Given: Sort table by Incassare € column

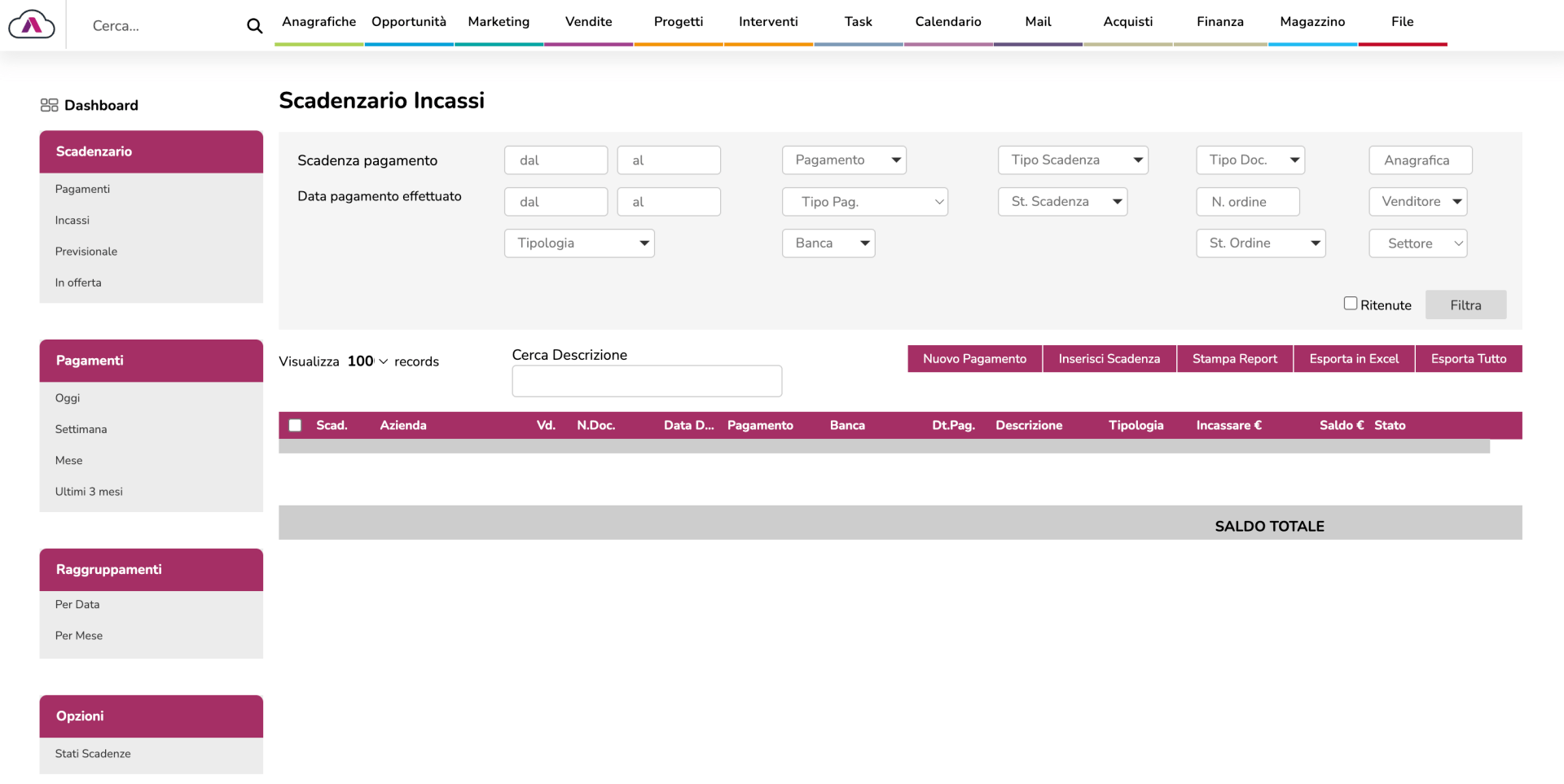Looking at the screenshot, I should pos(1228,425).
